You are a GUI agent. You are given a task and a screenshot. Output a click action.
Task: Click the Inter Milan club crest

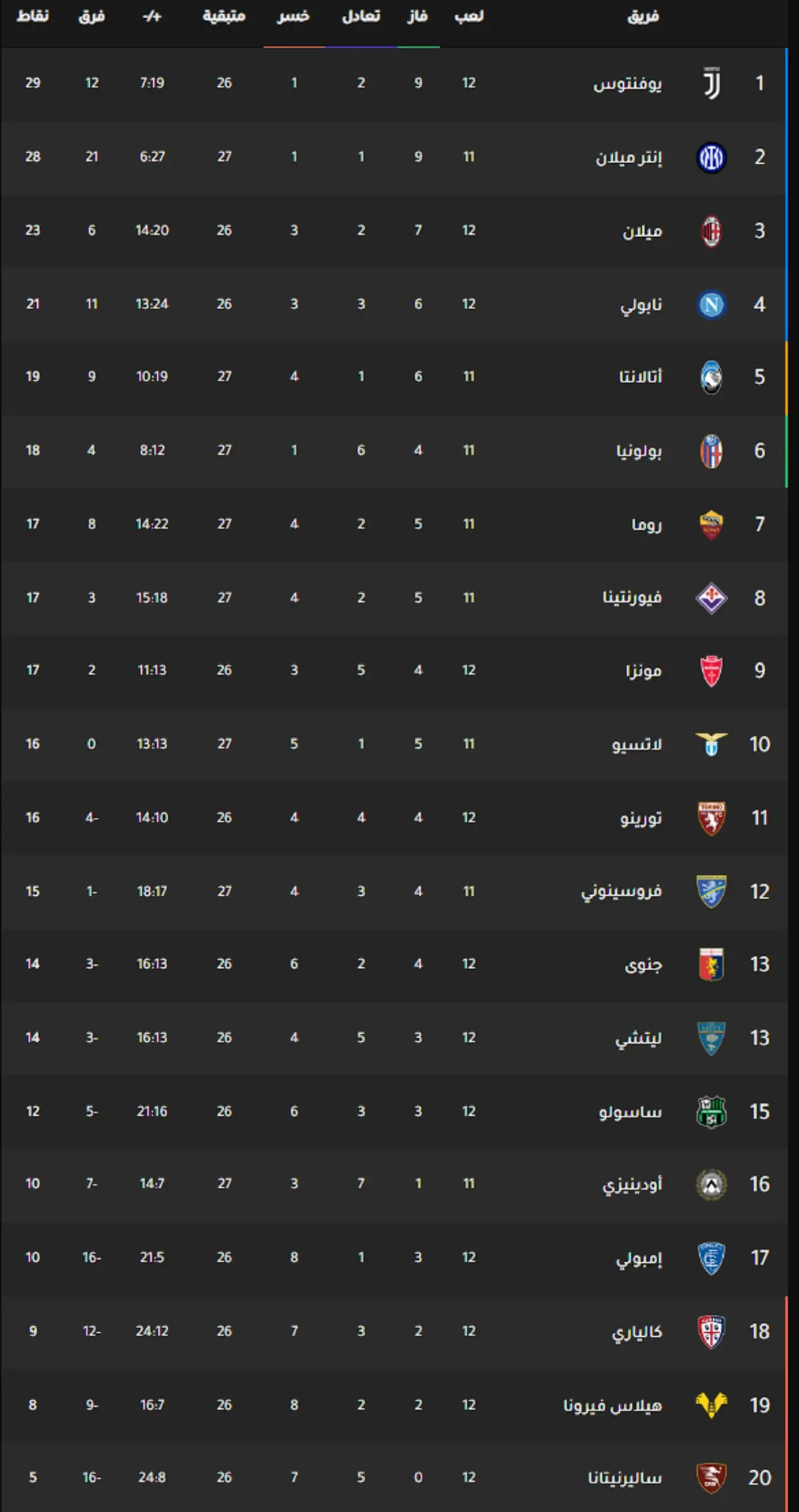tap(711, 157)
